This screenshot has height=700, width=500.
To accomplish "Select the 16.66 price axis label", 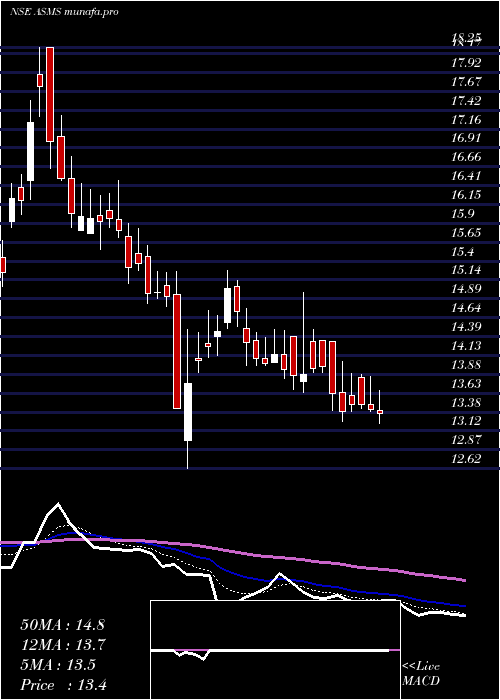I will (x=466, y=157).
